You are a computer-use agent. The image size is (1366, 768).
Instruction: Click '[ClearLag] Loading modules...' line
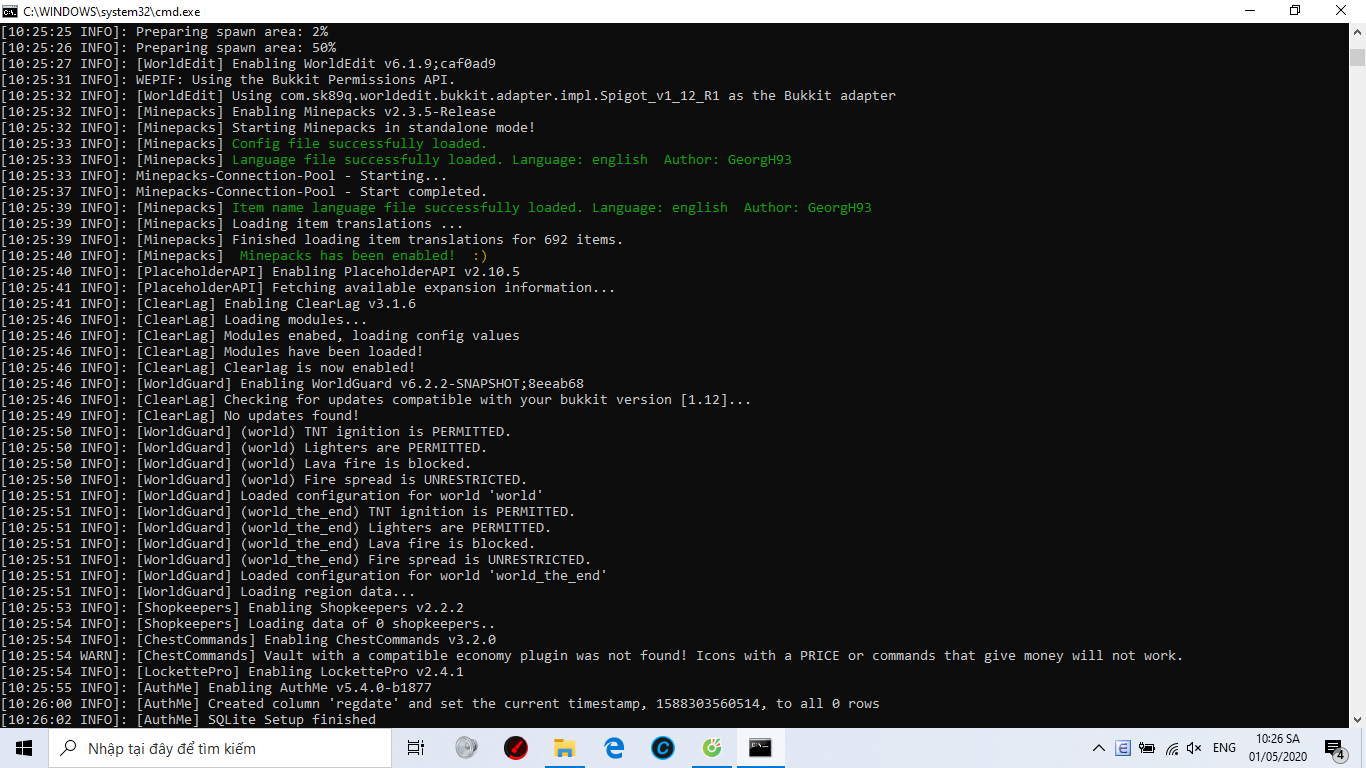[184, 320]
